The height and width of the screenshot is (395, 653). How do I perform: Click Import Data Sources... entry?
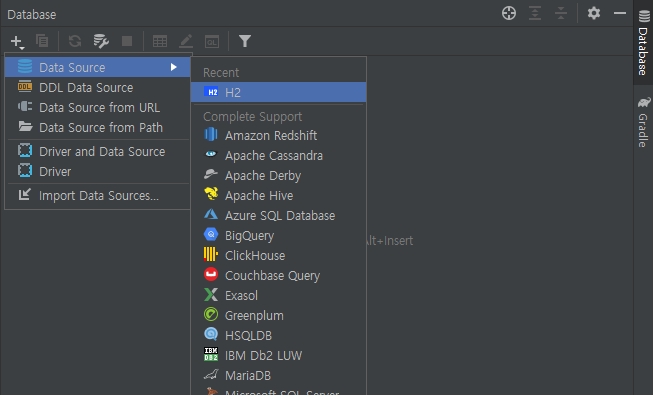tap(98, 195)
